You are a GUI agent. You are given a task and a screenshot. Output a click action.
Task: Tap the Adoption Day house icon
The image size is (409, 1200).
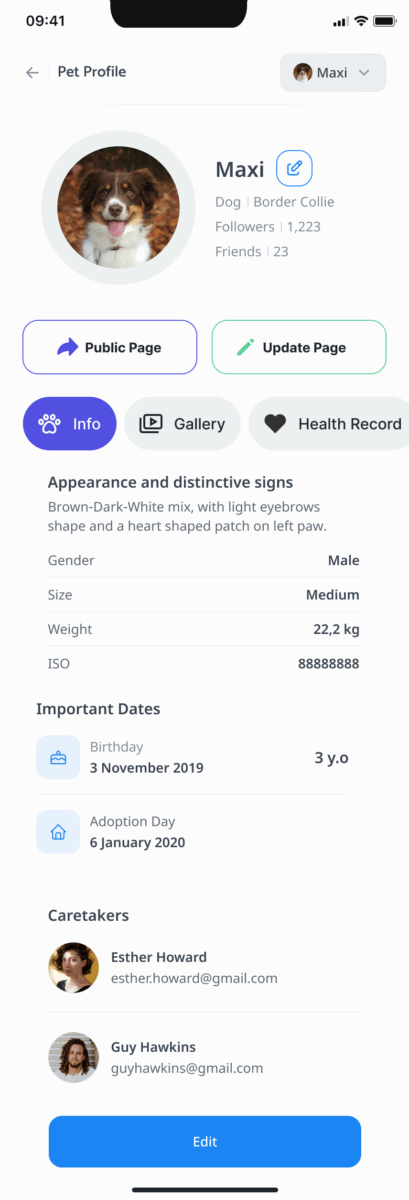(58, 832)
